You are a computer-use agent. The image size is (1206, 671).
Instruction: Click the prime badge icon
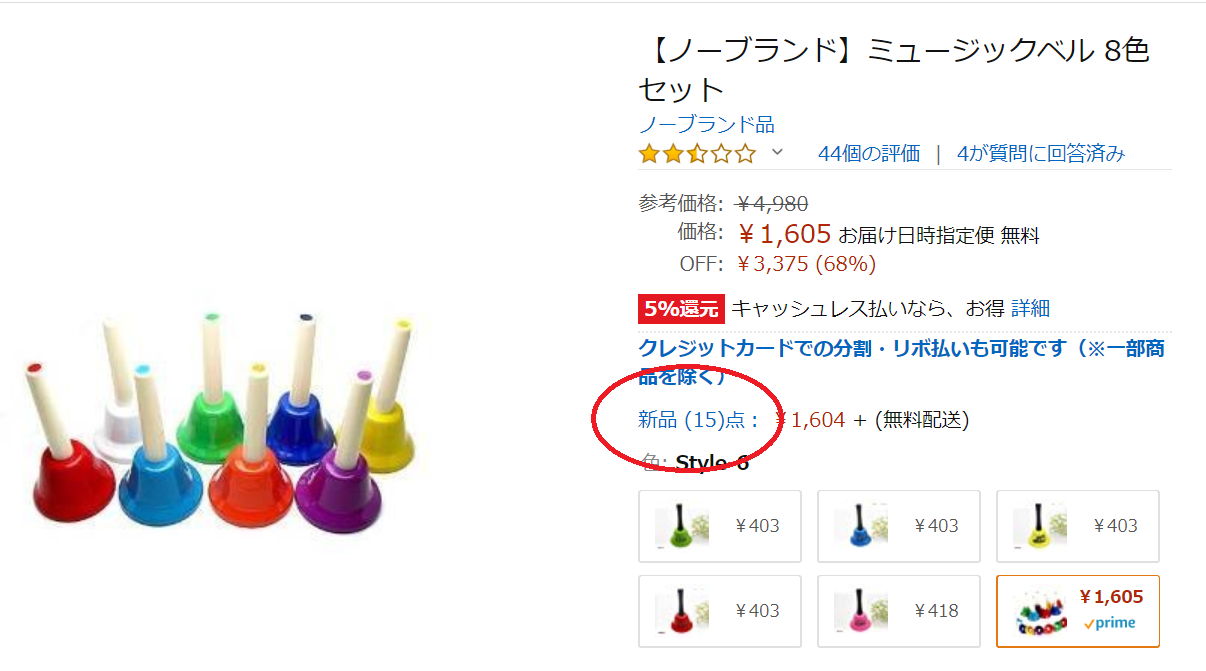point(1110,623)
